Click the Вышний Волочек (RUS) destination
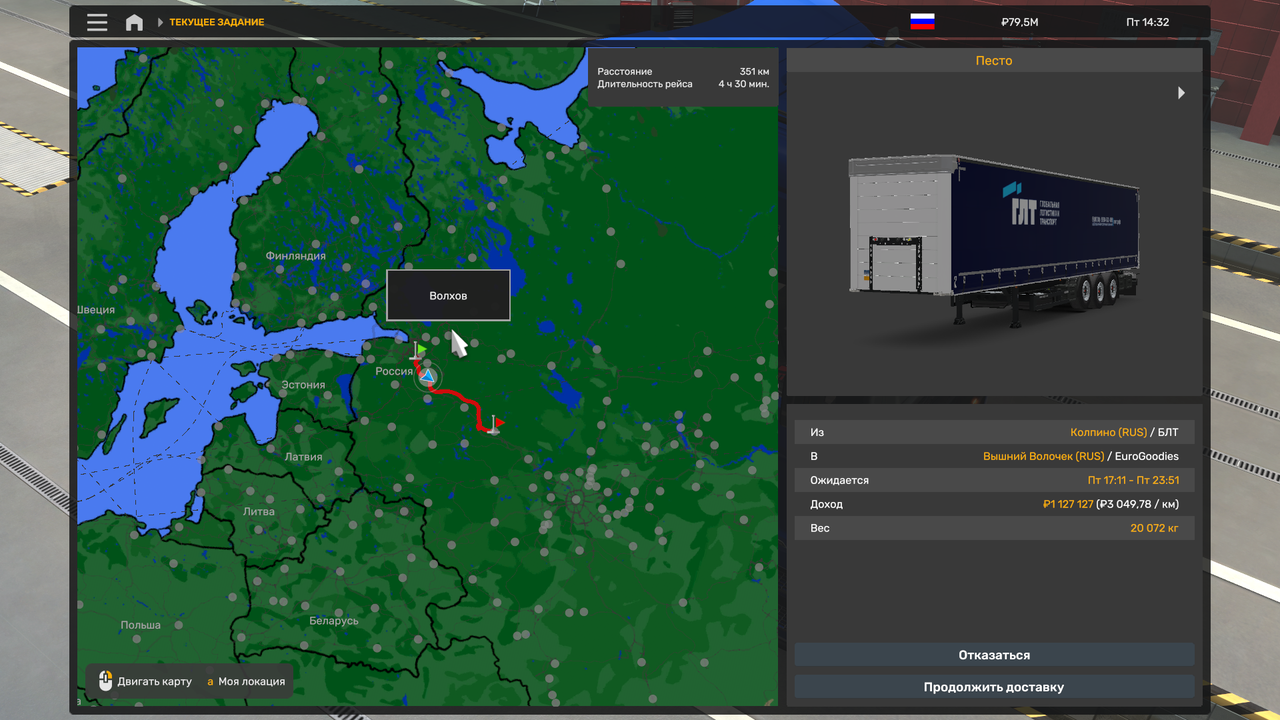Screen dimensions: 1280x720 point(1043,456)
